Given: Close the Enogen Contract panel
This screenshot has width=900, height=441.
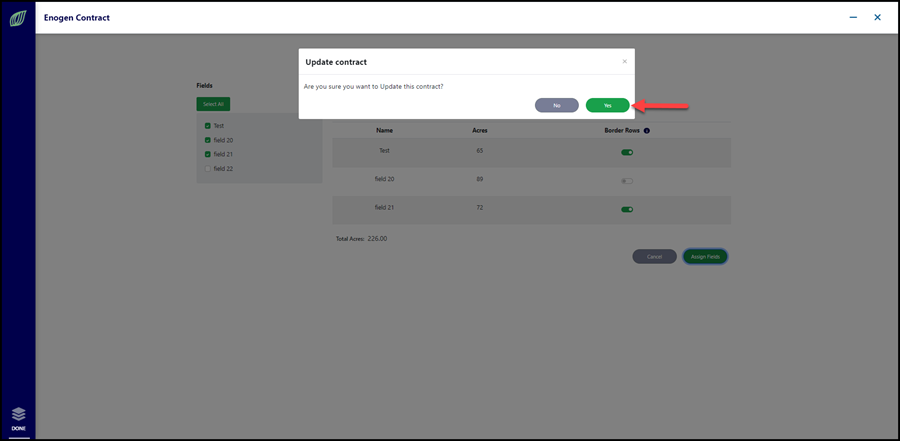Looking at the screenshot, I should (x=878, y=18).
